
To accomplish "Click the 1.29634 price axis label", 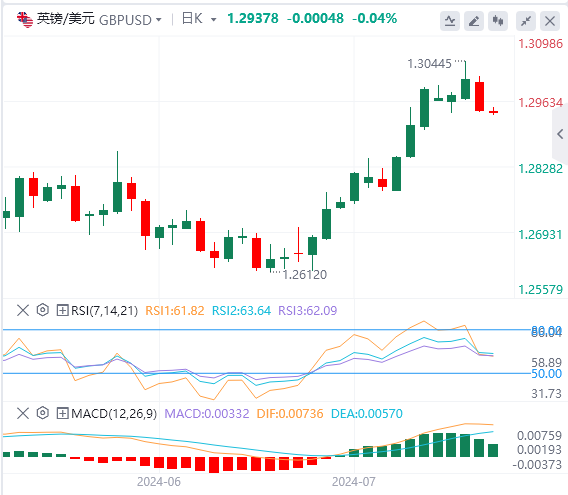I will click(540, 103).
